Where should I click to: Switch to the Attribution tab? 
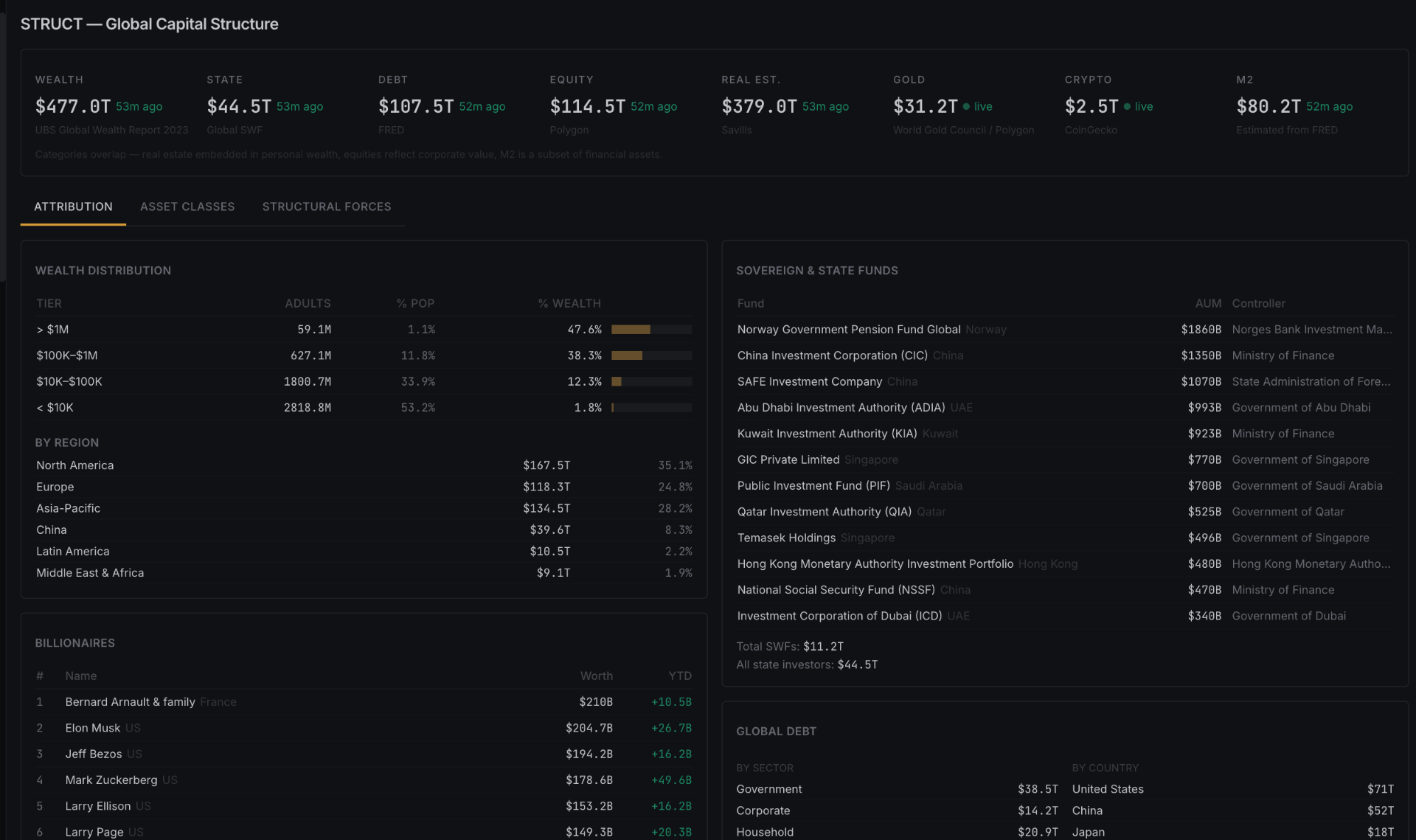(73, 206)
